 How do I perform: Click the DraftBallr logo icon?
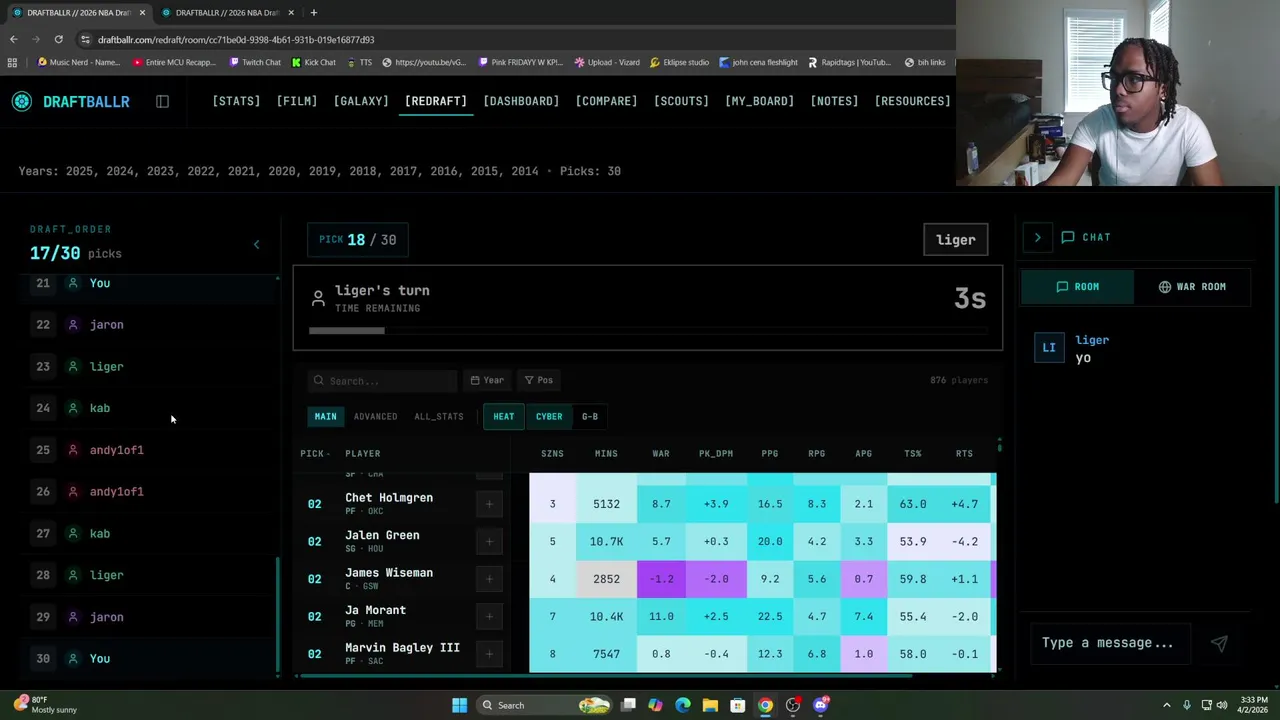[22, 101]
